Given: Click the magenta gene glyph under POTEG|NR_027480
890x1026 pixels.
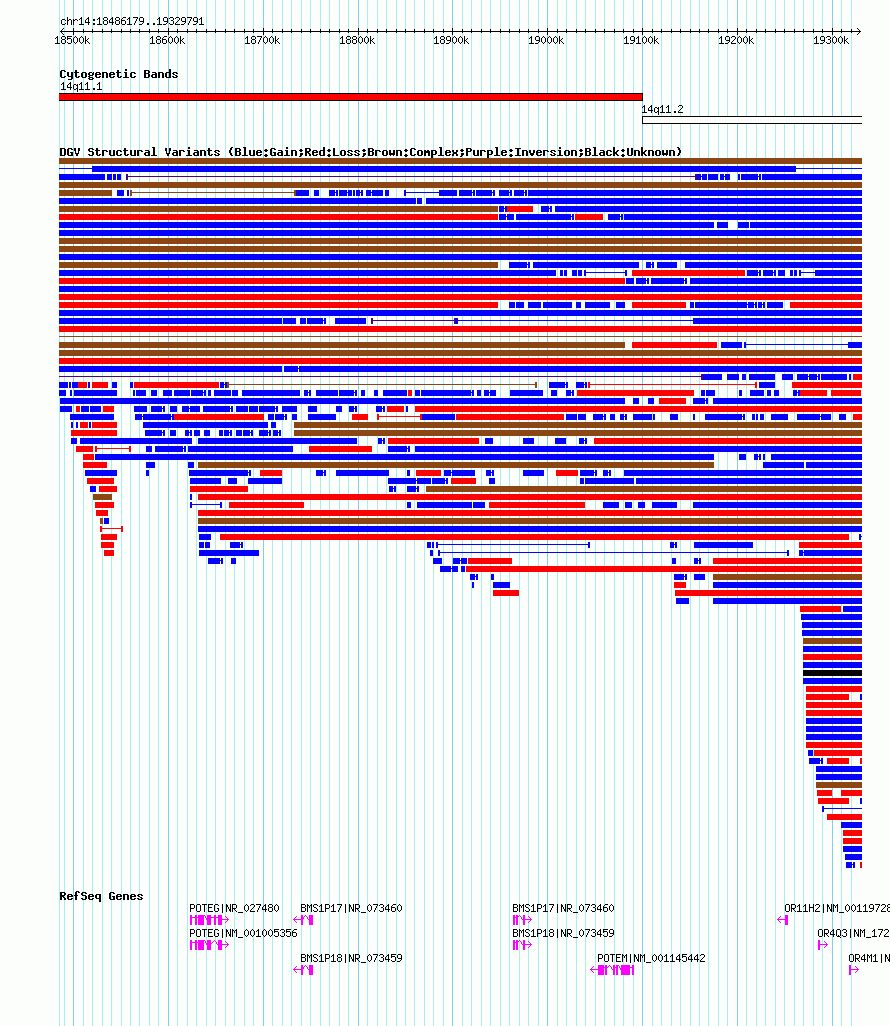Looking at the screenshot, I should click(209, 920).
